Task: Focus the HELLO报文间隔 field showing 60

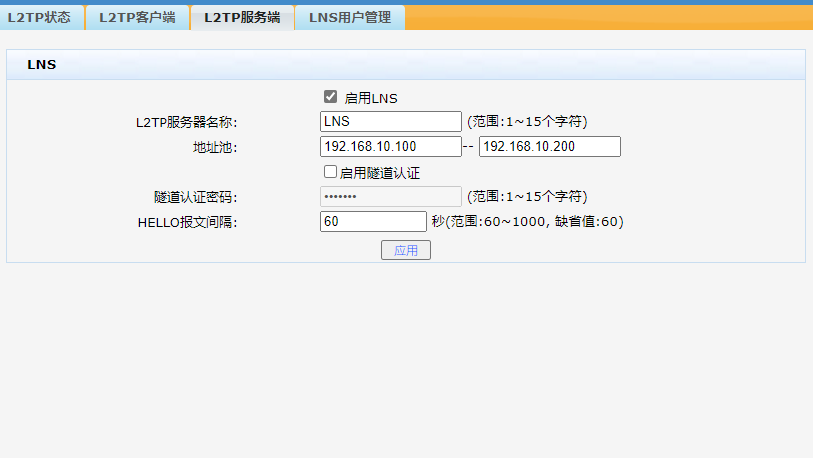Action: click(373, 221)
